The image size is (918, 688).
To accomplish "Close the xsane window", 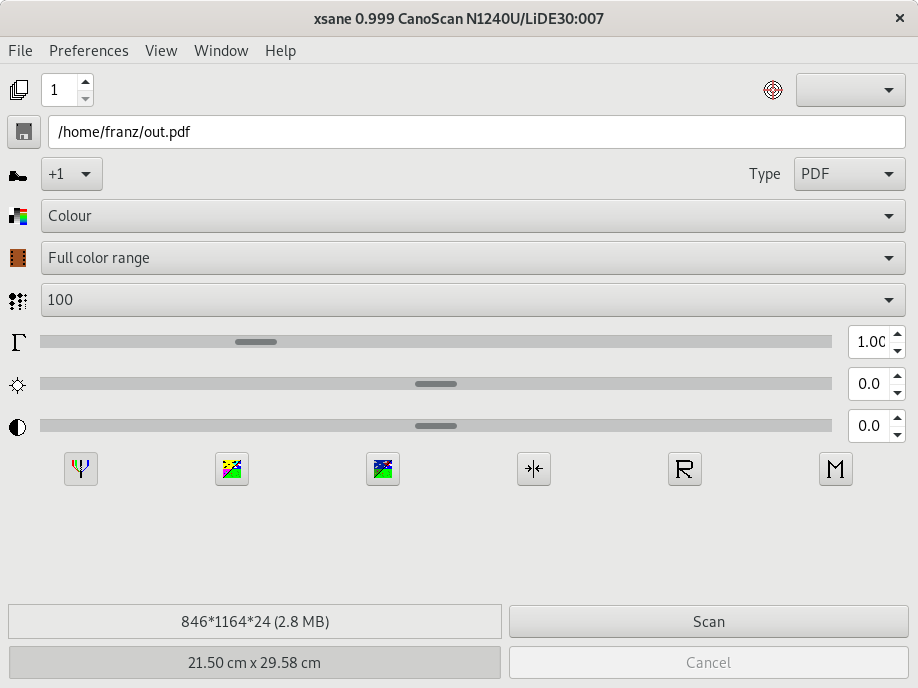I will pos(900,18).
